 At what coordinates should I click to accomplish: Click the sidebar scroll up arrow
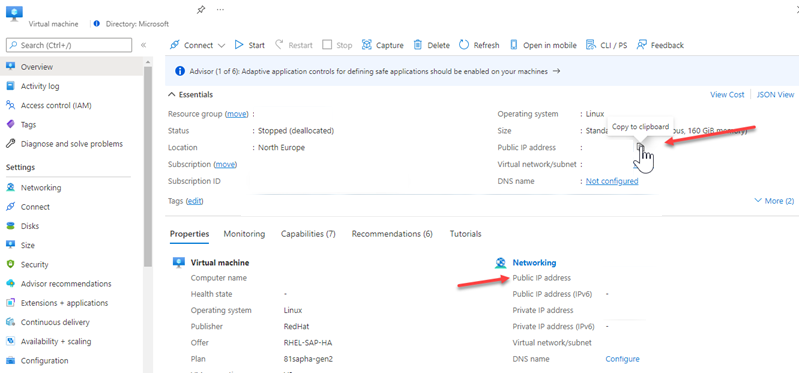click(x=148, y=61)
